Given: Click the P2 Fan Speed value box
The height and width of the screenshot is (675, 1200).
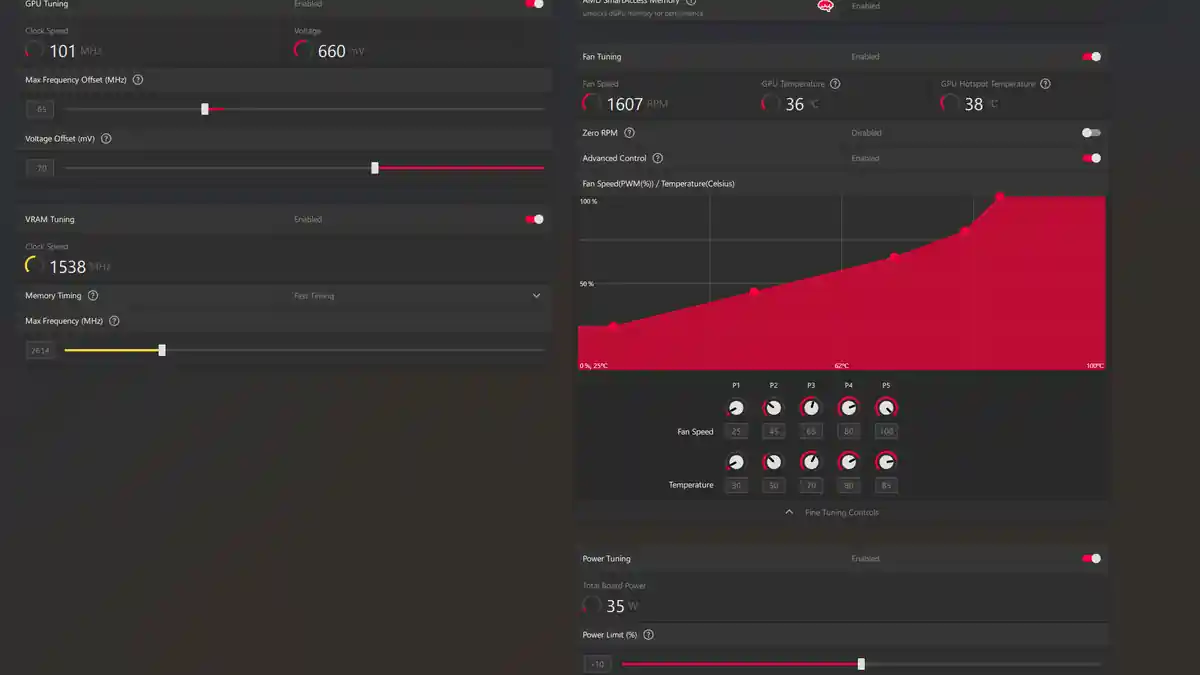Looking at the screenshot, I should coord(773,432).
